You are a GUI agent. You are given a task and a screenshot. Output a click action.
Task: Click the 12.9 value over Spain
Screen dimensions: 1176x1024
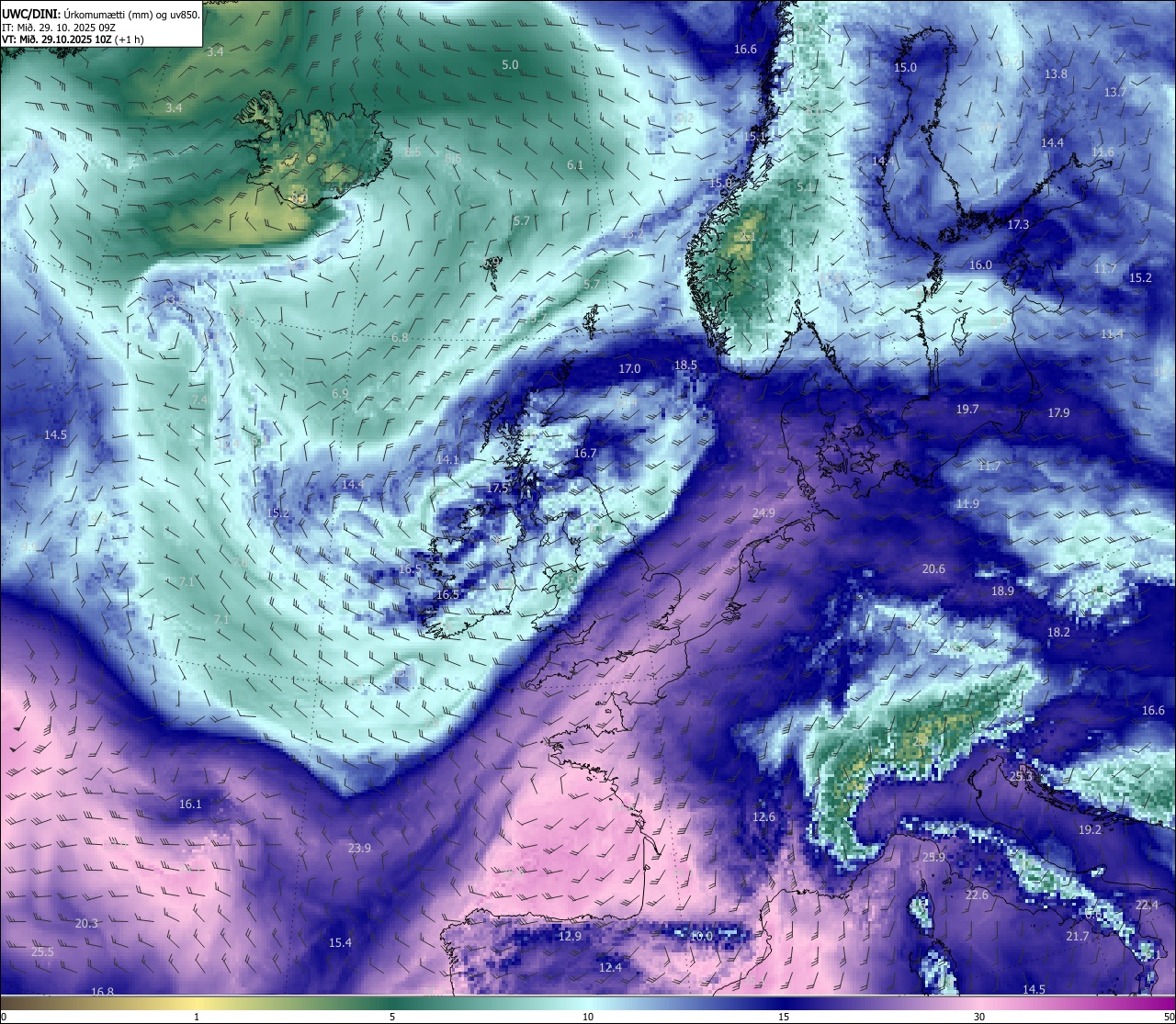pos(570,937)
